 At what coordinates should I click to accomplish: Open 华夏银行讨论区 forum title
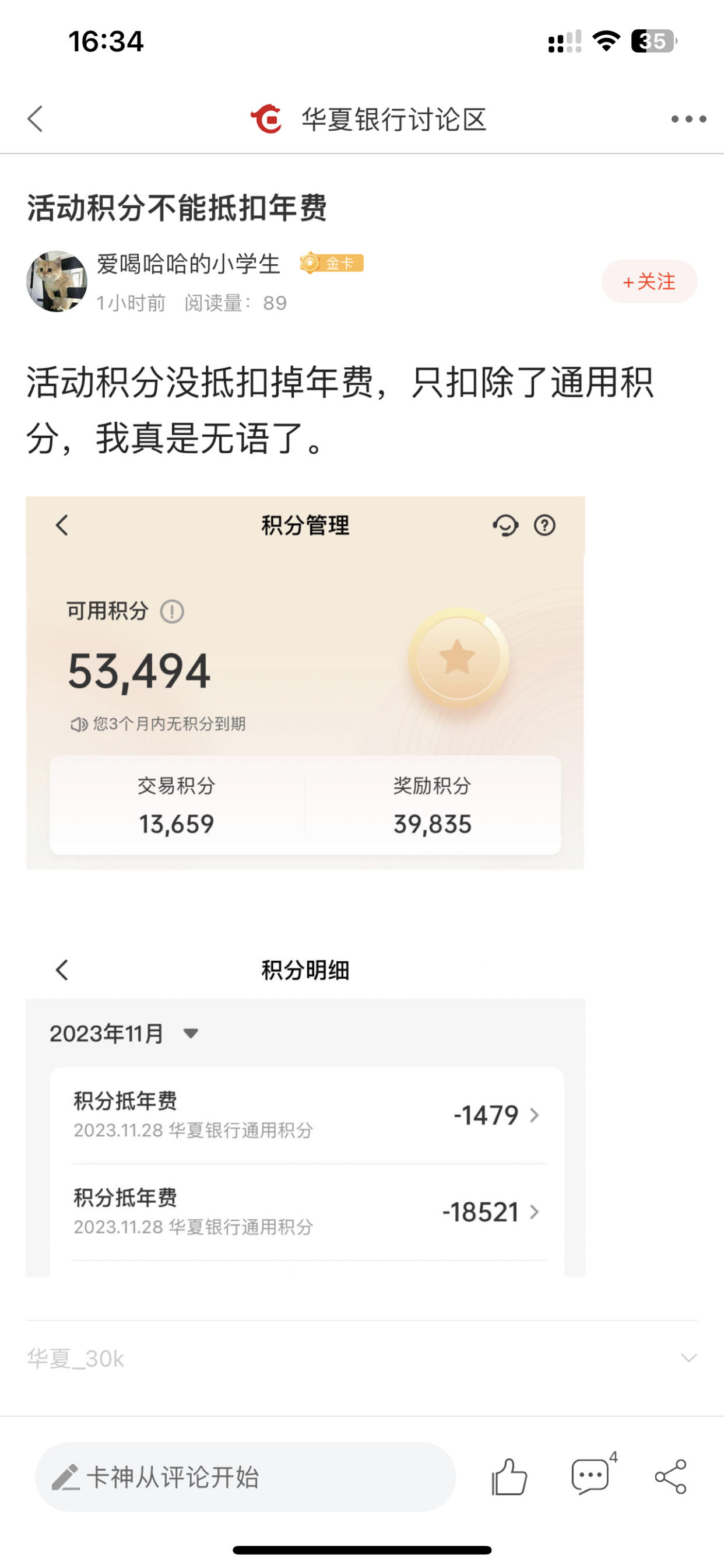click(x=394, y=120)
